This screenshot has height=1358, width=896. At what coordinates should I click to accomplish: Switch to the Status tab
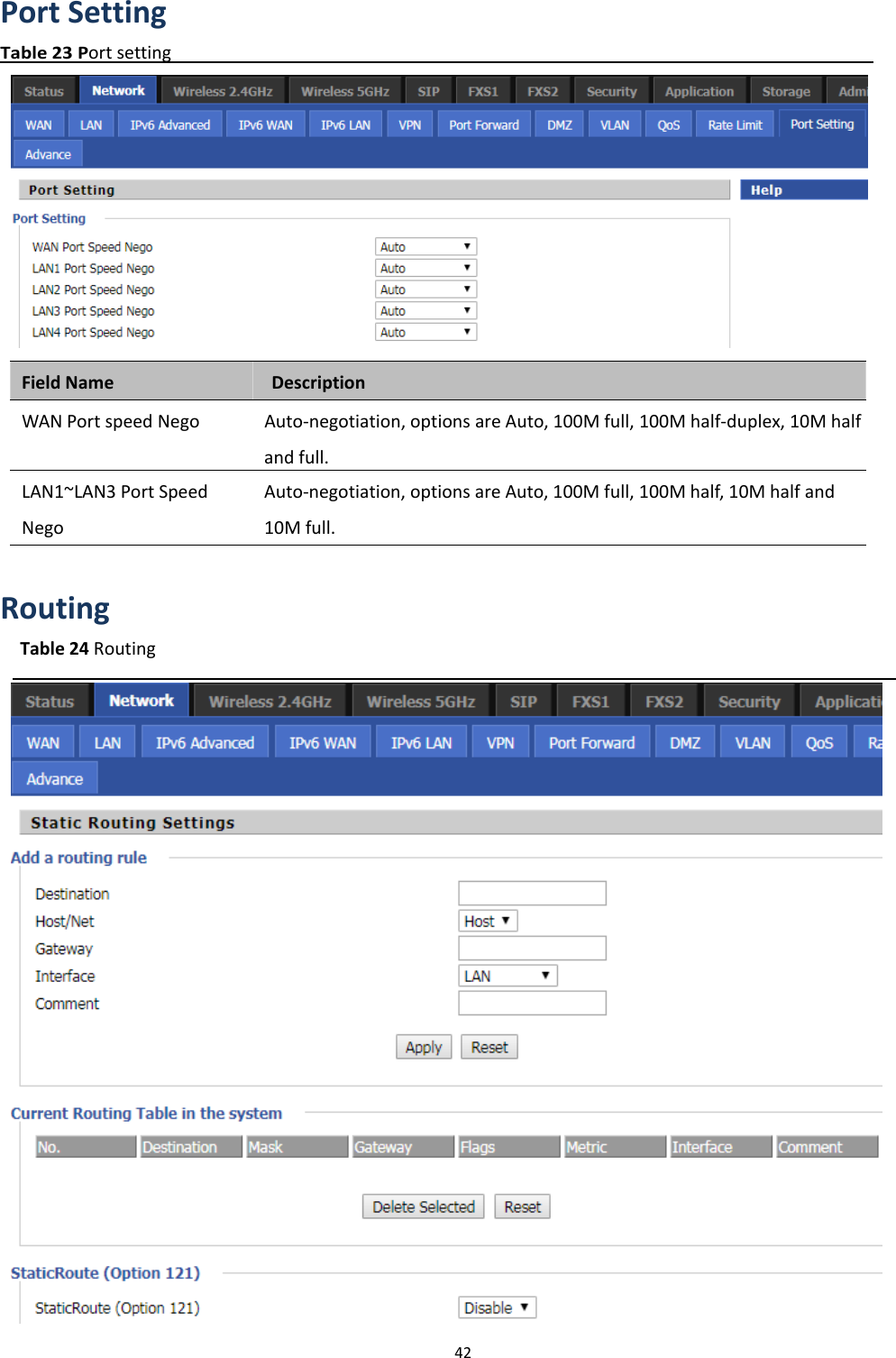tap(43, 90)
